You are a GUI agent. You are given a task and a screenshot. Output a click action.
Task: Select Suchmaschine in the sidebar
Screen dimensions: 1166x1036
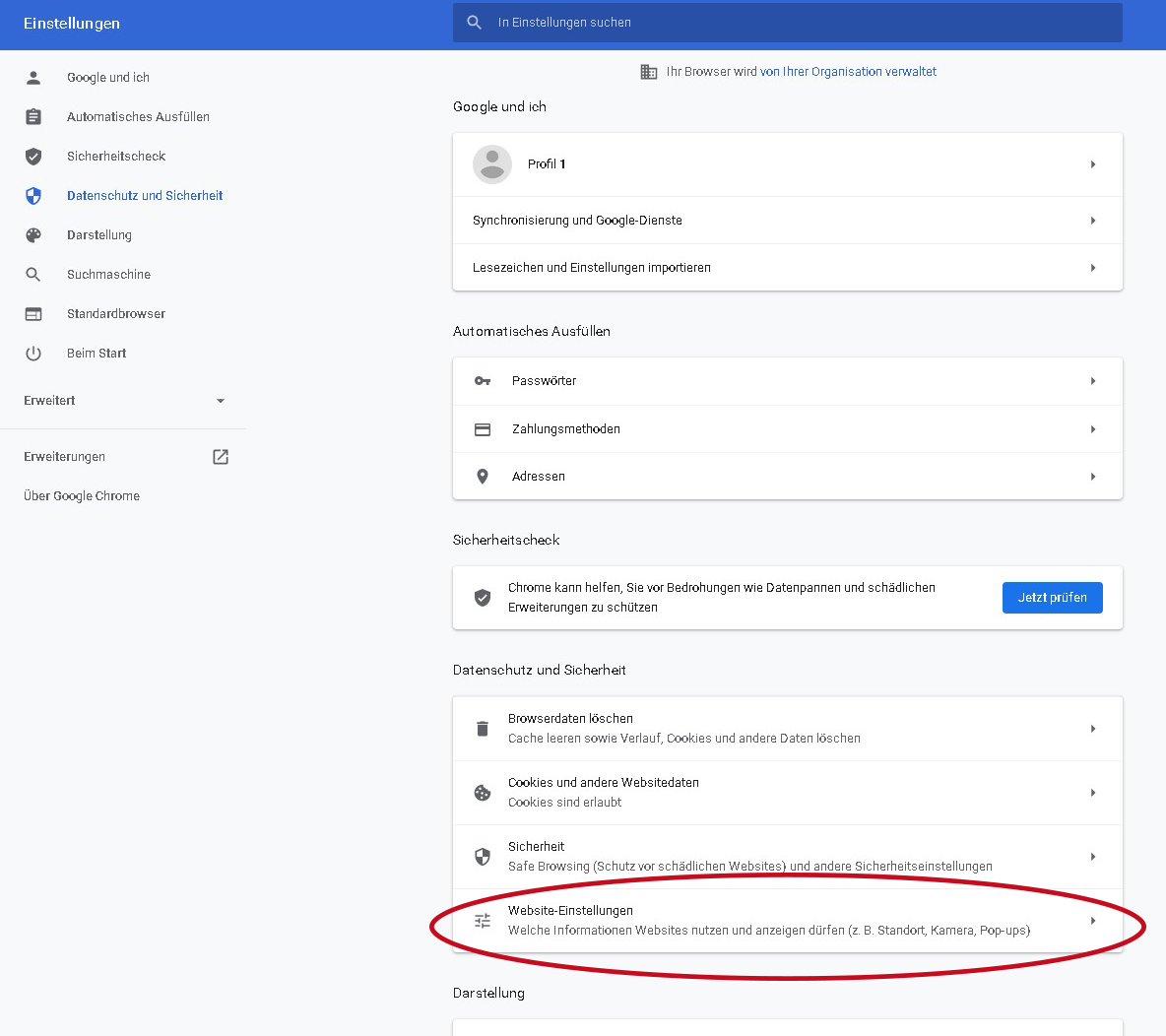(x=108, y=275)
